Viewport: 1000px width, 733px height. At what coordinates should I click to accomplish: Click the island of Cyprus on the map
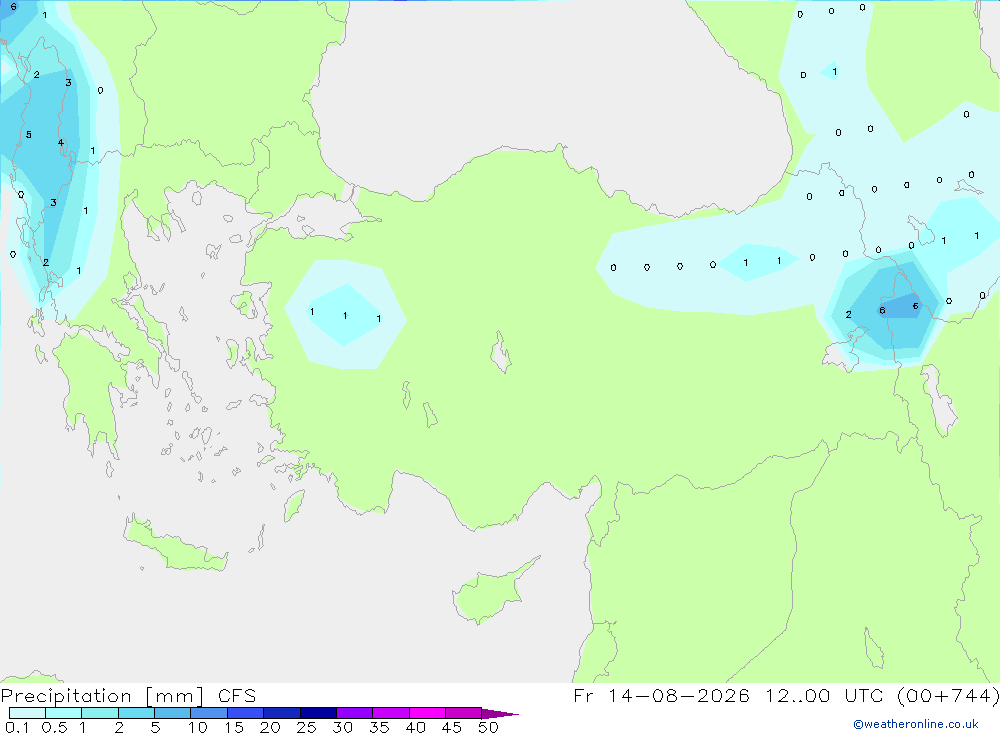point(488,595)
